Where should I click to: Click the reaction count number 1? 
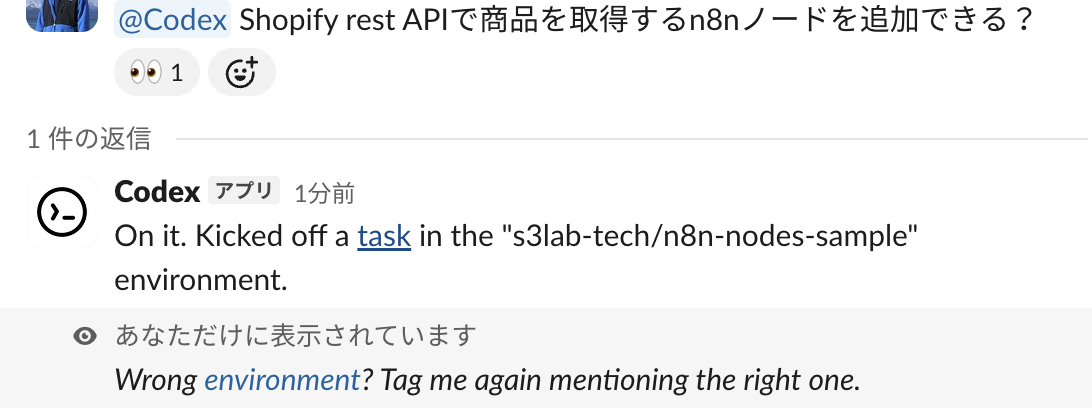[x=177, y=73]
